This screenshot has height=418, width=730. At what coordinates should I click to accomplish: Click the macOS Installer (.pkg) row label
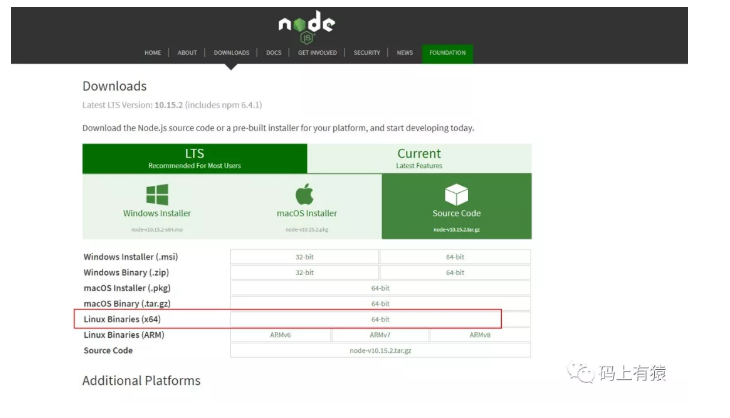click(127, 288)
